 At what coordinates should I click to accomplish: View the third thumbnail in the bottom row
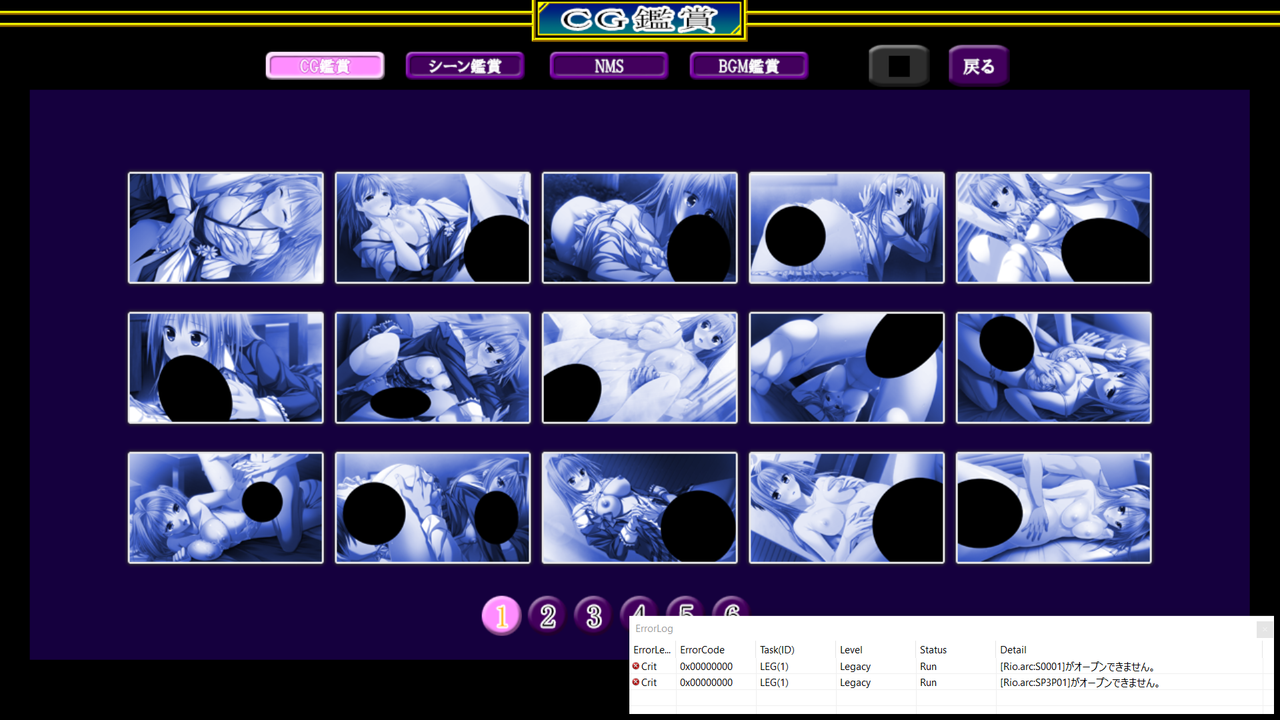(640, 508)
